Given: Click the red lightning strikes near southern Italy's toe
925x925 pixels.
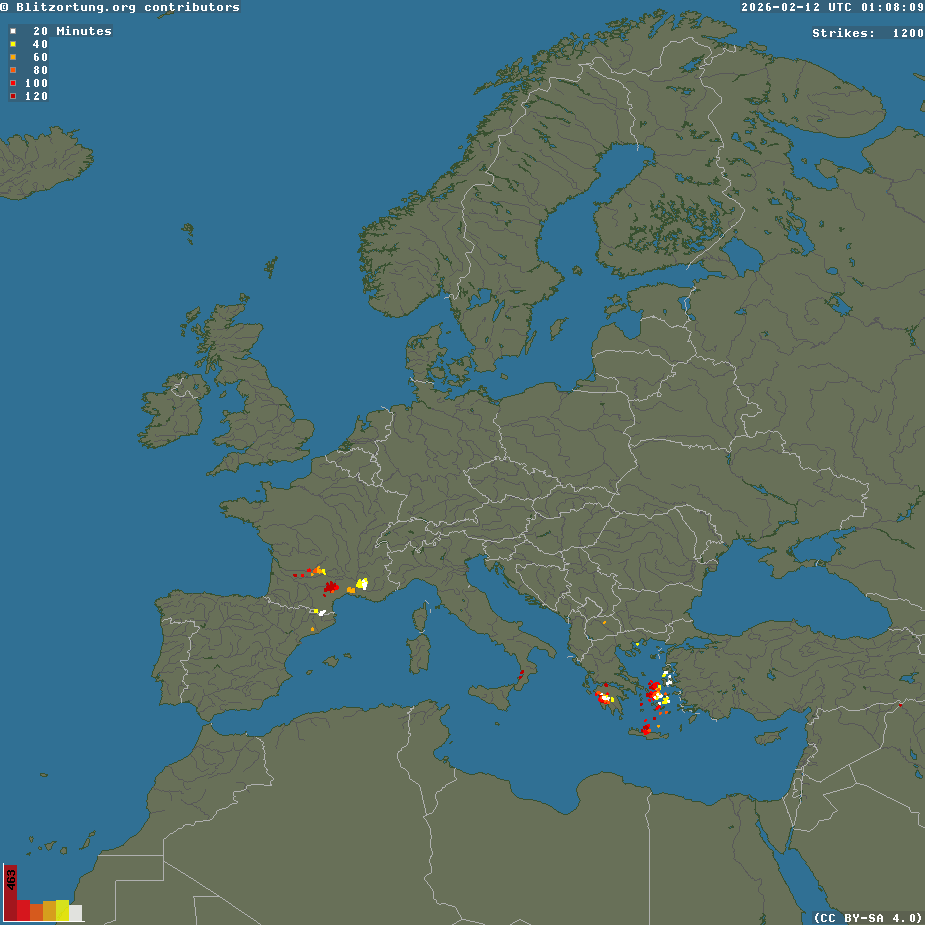Looking at the screenshot, I should [521, 675].
